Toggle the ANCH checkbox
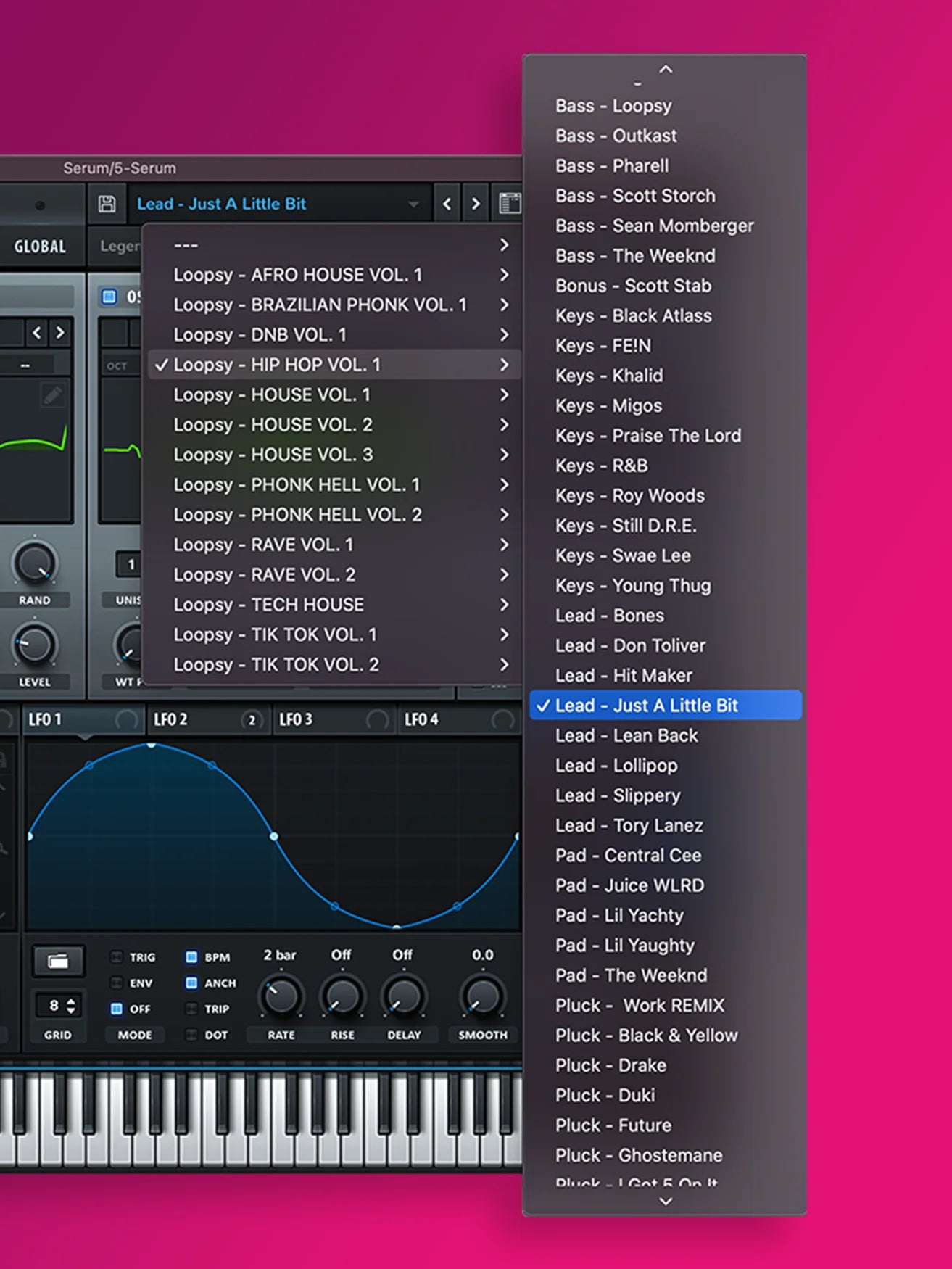Screen dimensions: 952x1269 point(191,983)
